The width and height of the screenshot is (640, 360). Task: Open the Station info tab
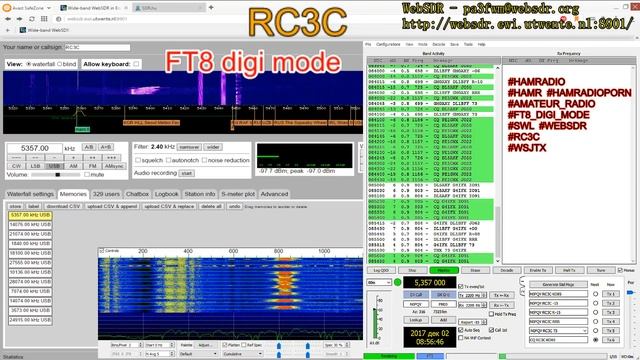200,194
